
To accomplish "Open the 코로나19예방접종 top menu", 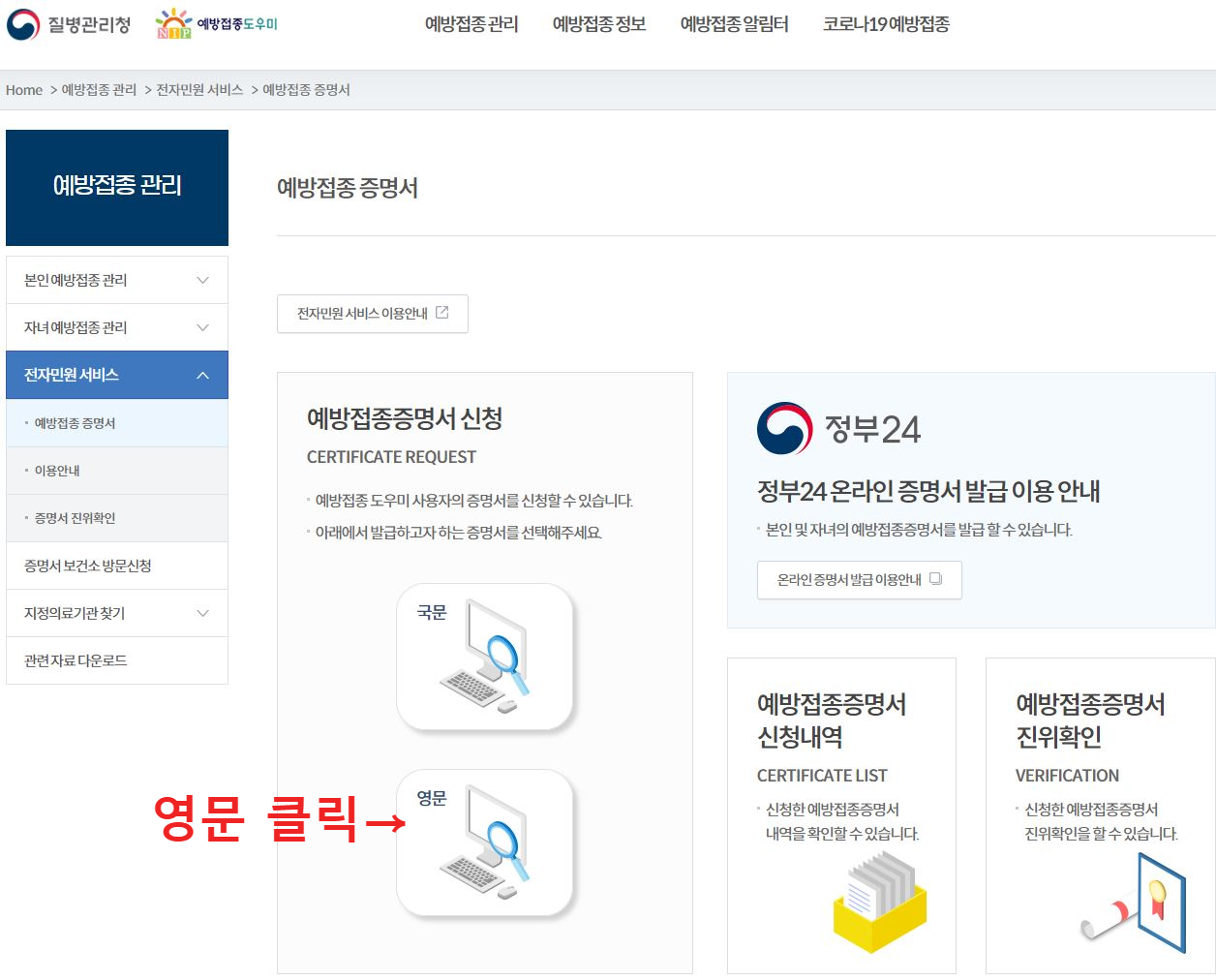I will [886, 24].
